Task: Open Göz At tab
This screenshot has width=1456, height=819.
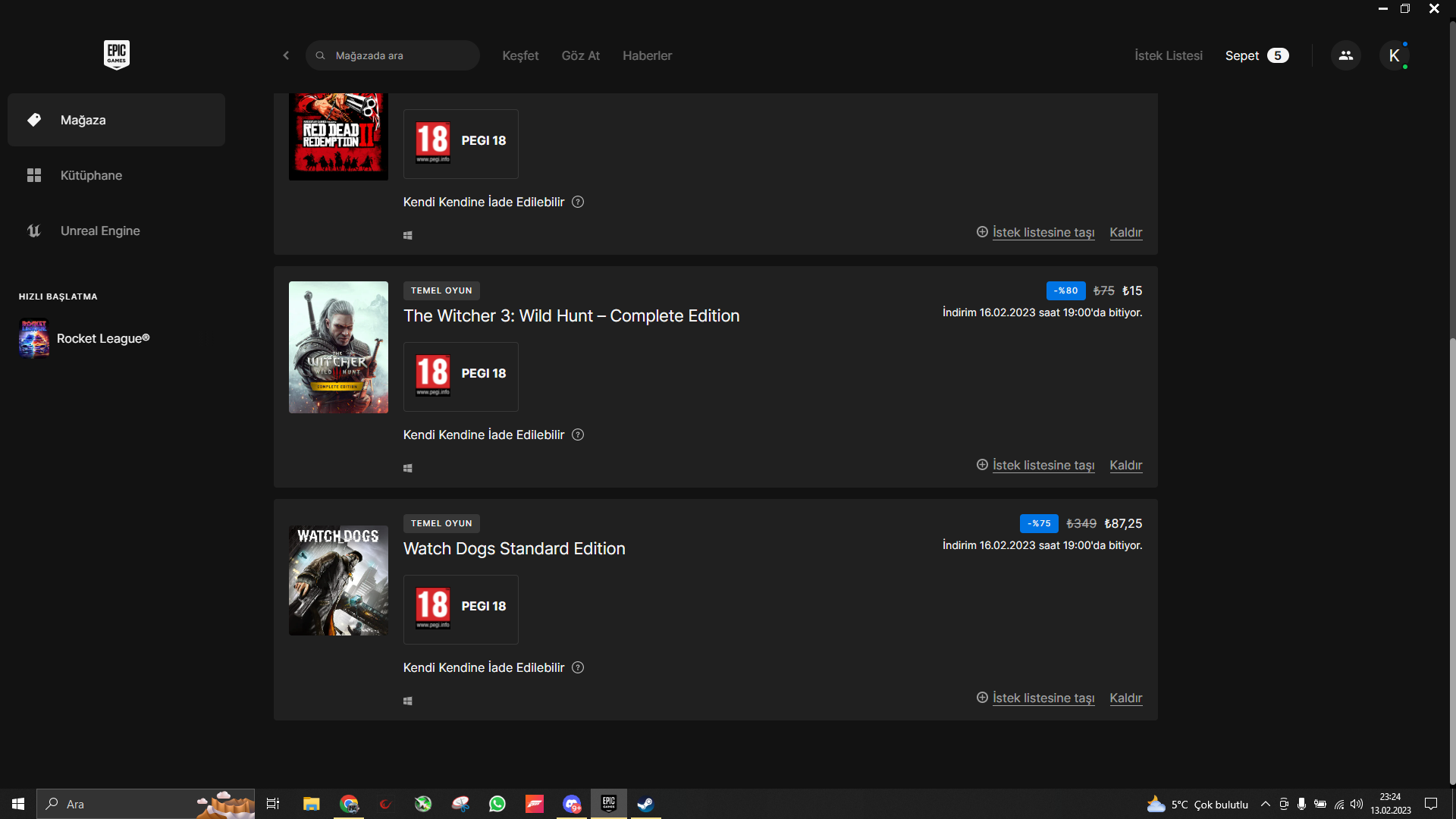Action: coord(580,55)
